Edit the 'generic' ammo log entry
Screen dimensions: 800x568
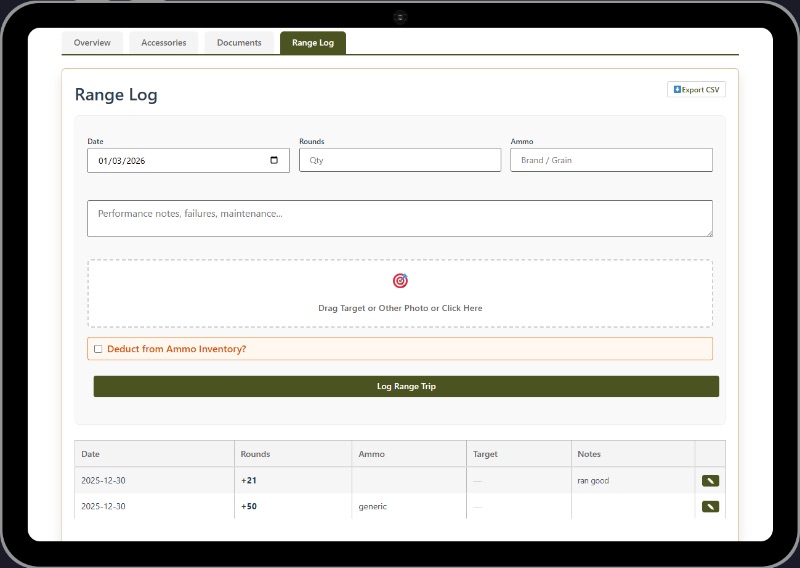tap(710, 507)
